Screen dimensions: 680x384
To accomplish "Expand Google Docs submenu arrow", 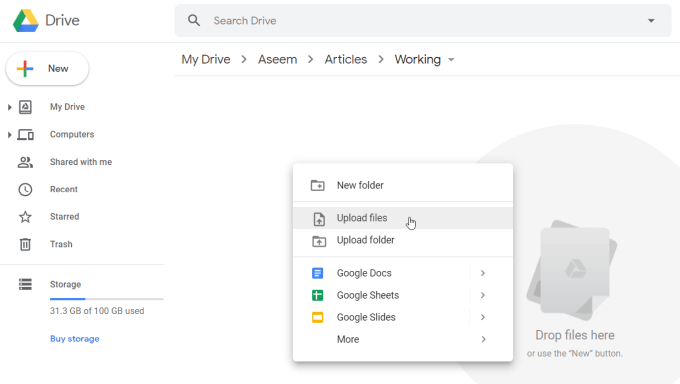I will [x=483, y=273].
